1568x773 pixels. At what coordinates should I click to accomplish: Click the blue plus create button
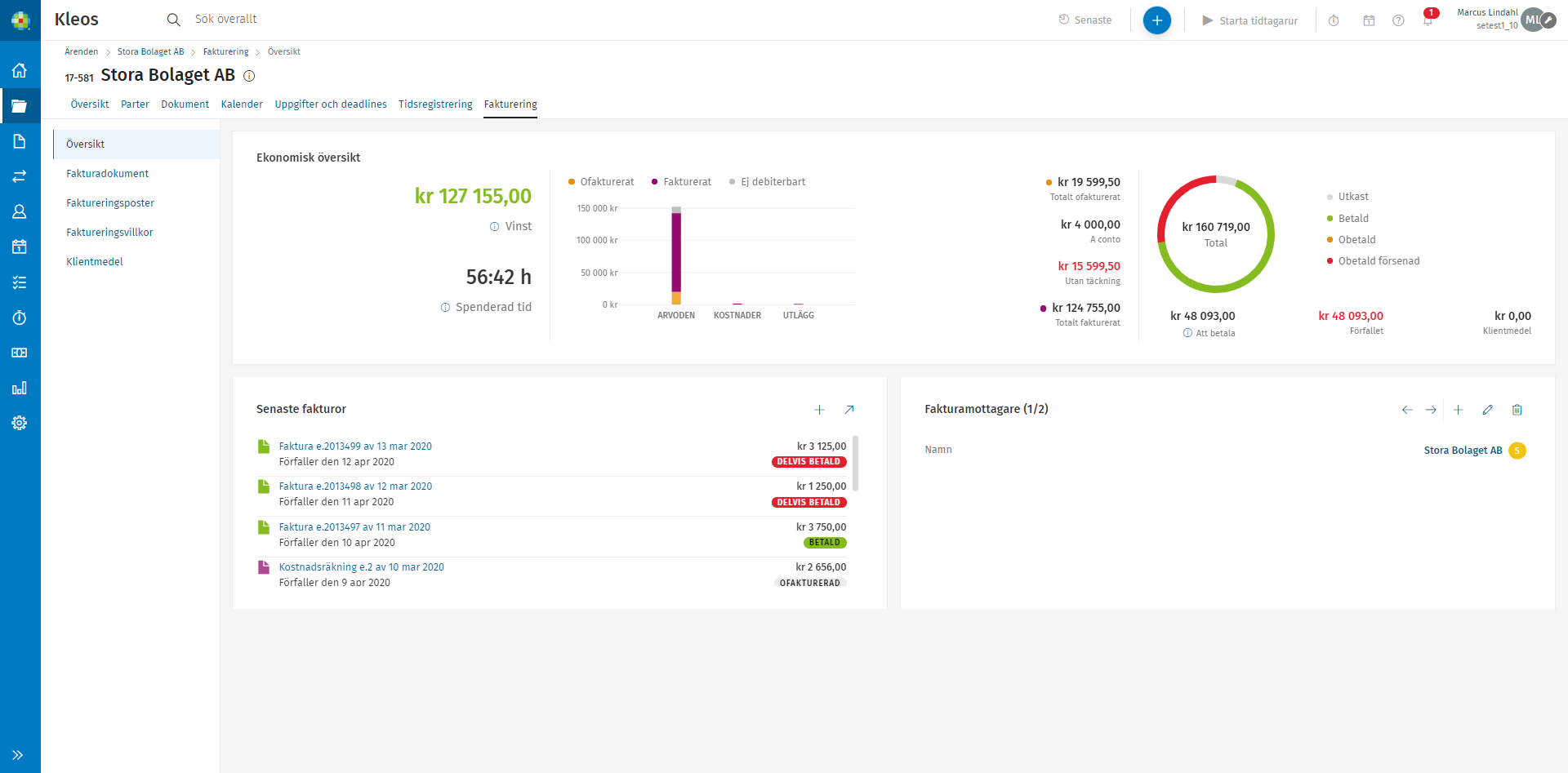point(1156,20)
